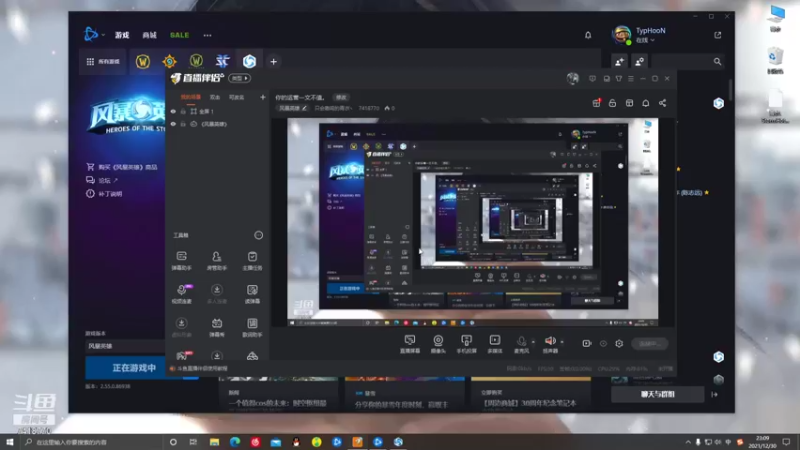Open the 读弹幕 tool icon
Viewport: 800px width, 450px height.
tap(252, 294)
